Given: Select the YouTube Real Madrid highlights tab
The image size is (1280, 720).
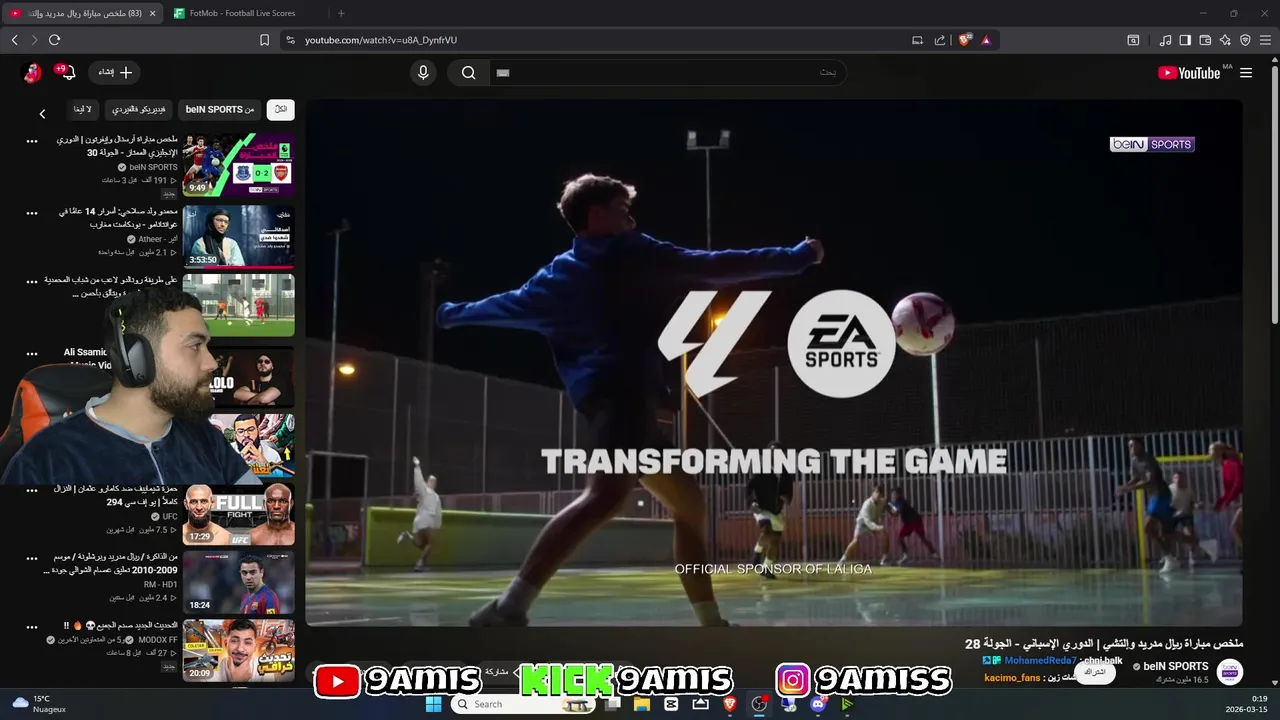Looking at the screenshot, I should pyautogui.click(x=83, y=13).
